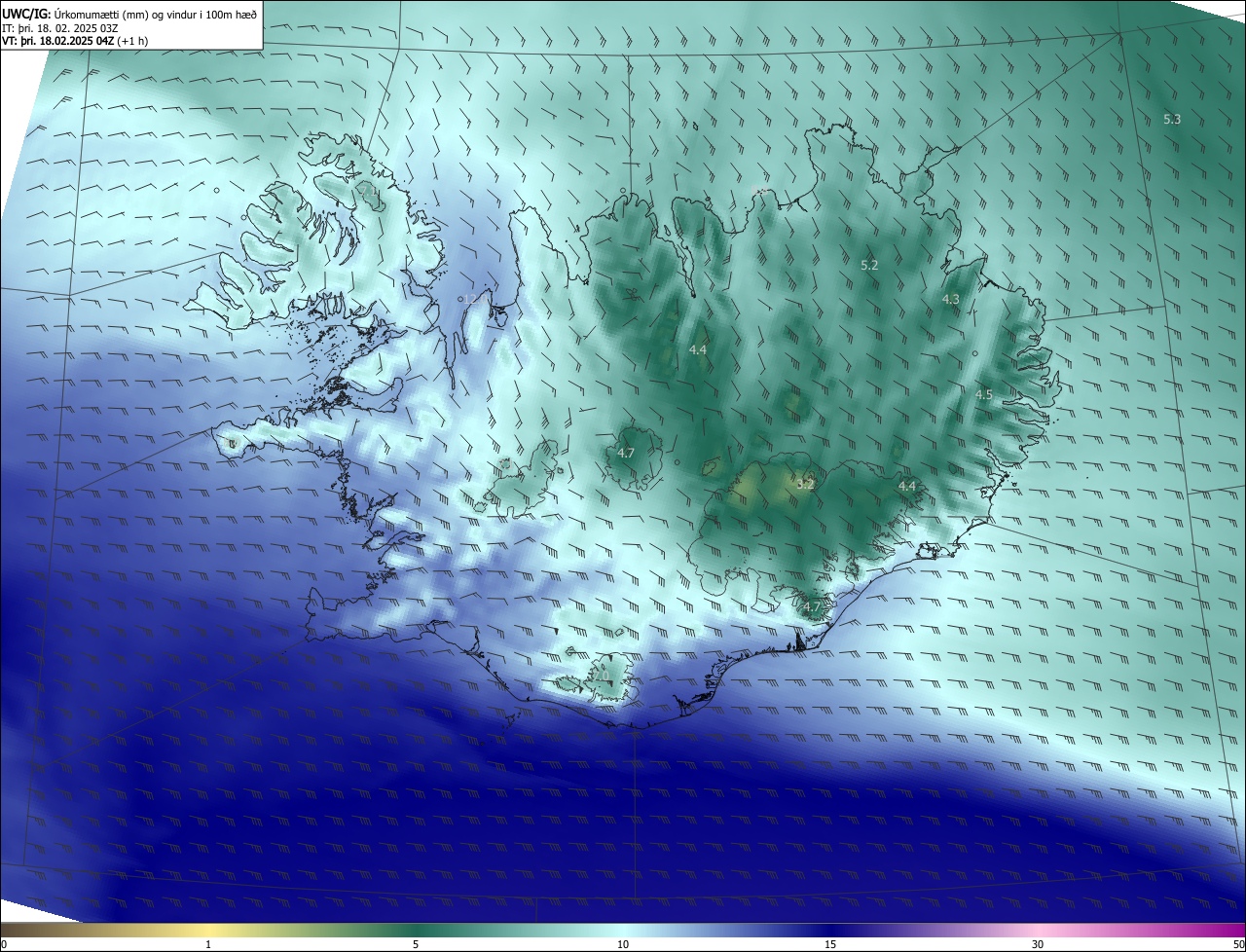Click the 7.0 value on the map
This screenshot has height=952, width=1246.
pos(601,676)
